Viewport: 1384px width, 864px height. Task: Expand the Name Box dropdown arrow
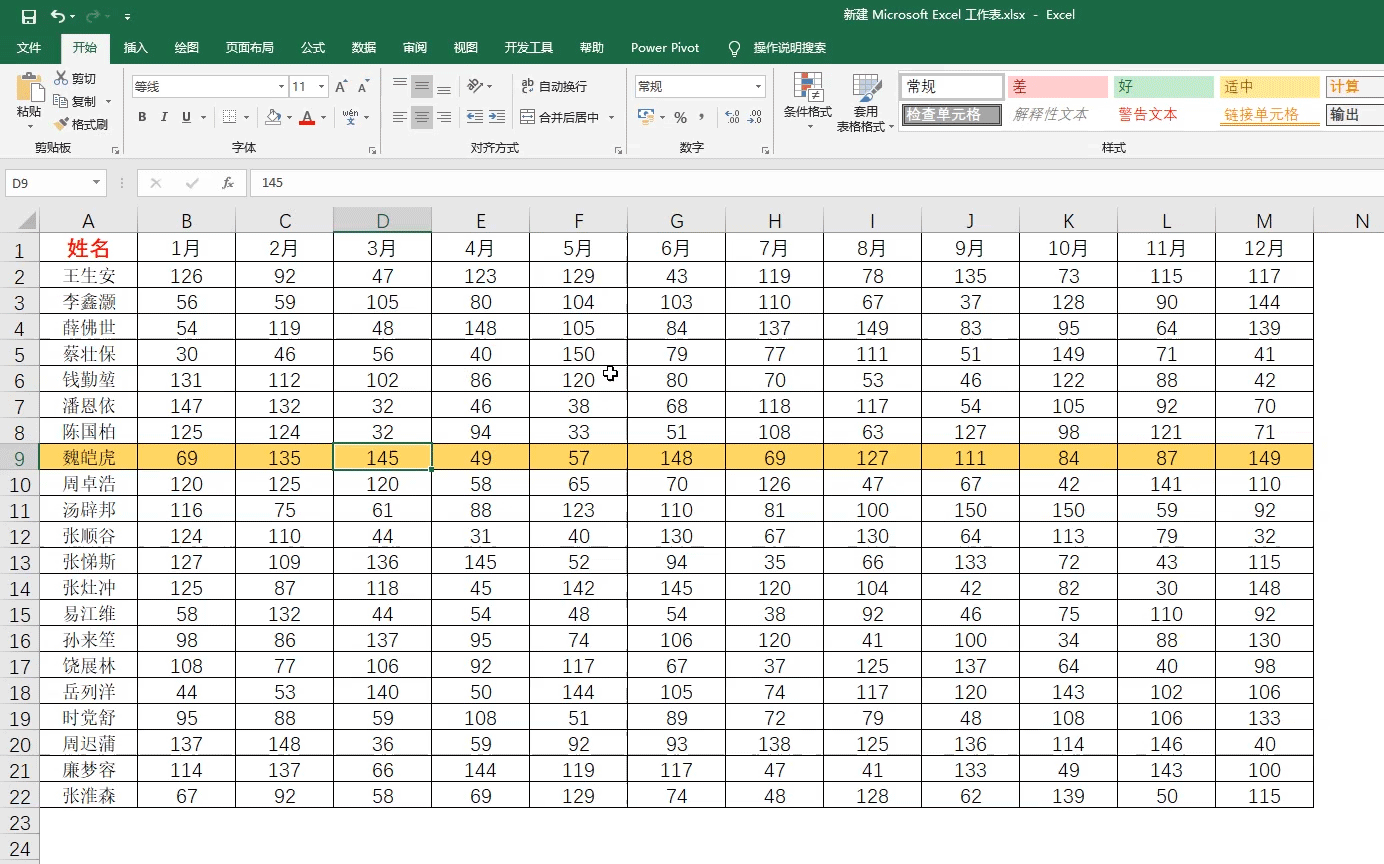pyautogui.click(x=97, y=183)
